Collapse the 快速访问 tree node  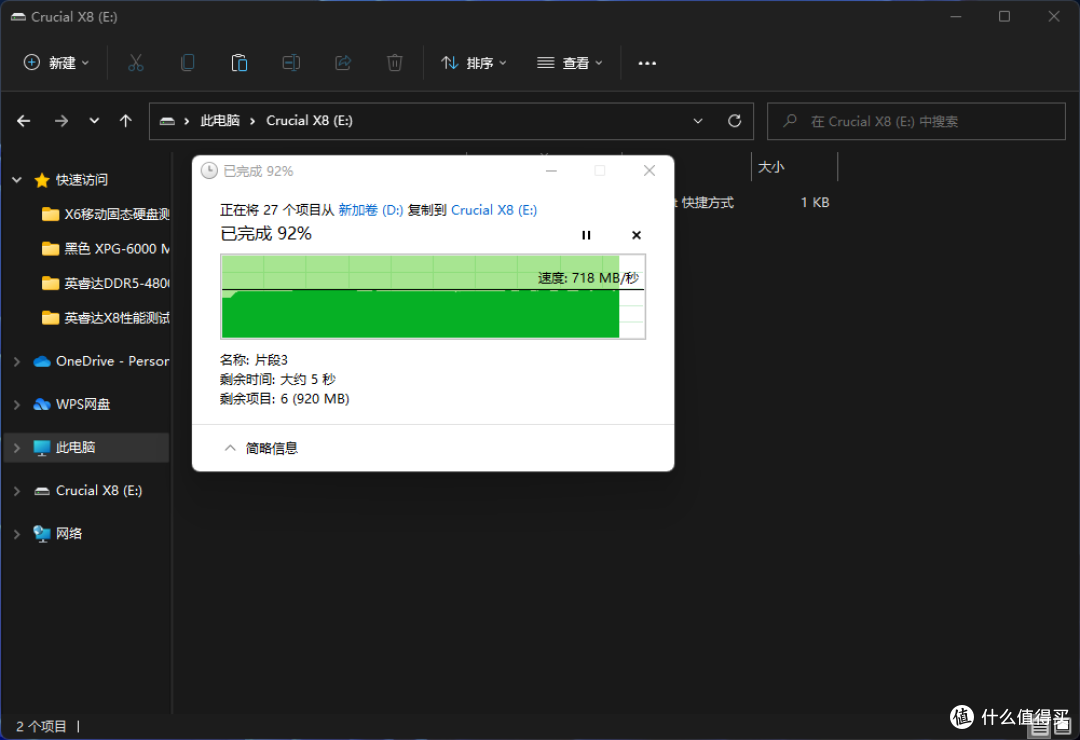click(x=17, y=180)
